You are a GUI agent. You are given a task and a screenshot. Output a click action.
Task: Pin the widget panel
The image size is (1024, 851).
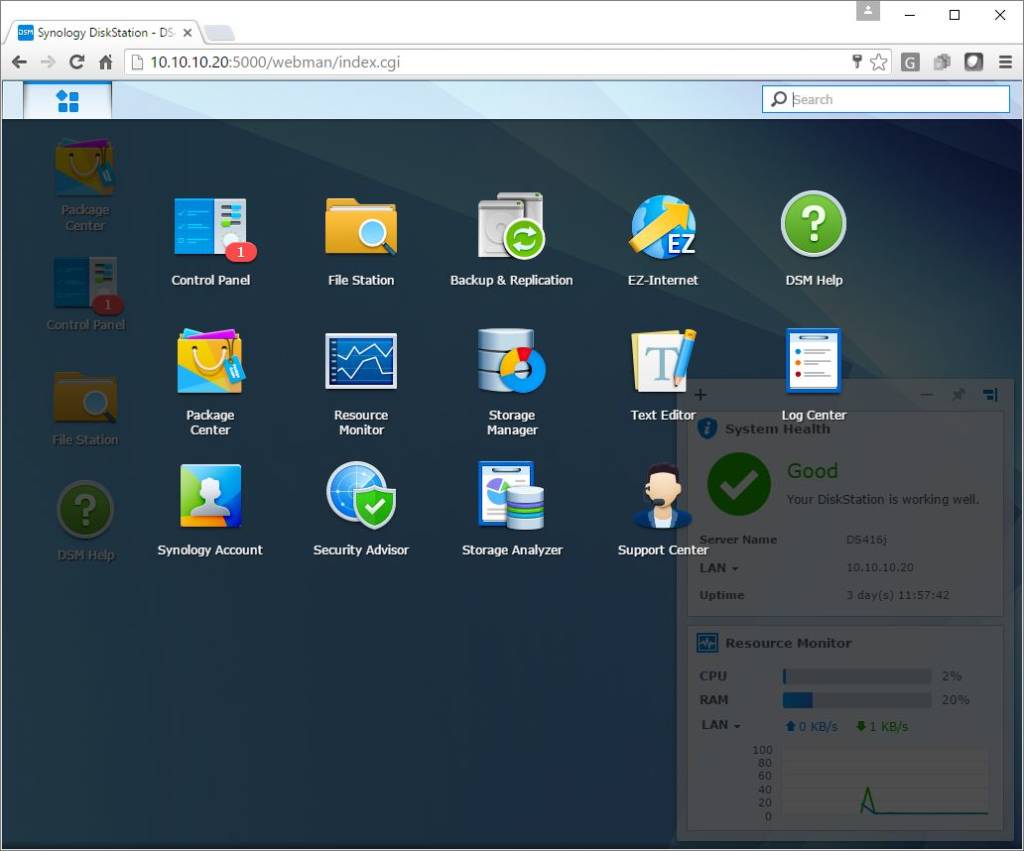point(958,395)
